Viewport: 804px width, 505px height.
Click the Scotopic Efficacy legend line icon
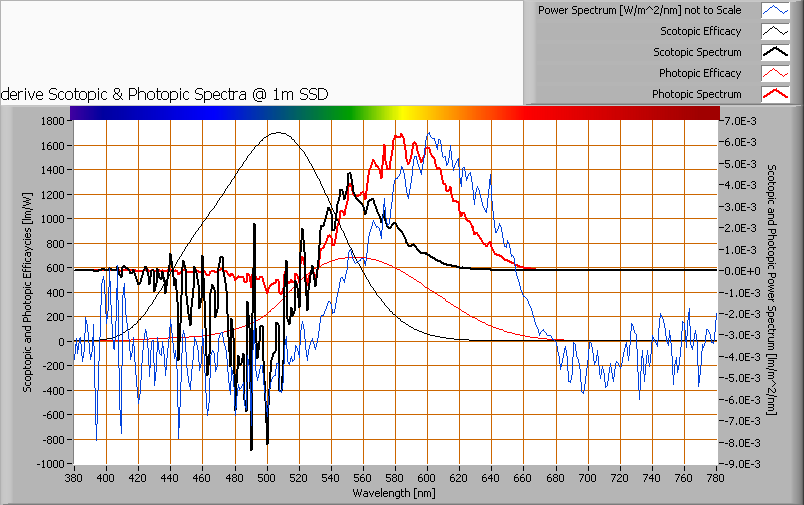point(775,32)
